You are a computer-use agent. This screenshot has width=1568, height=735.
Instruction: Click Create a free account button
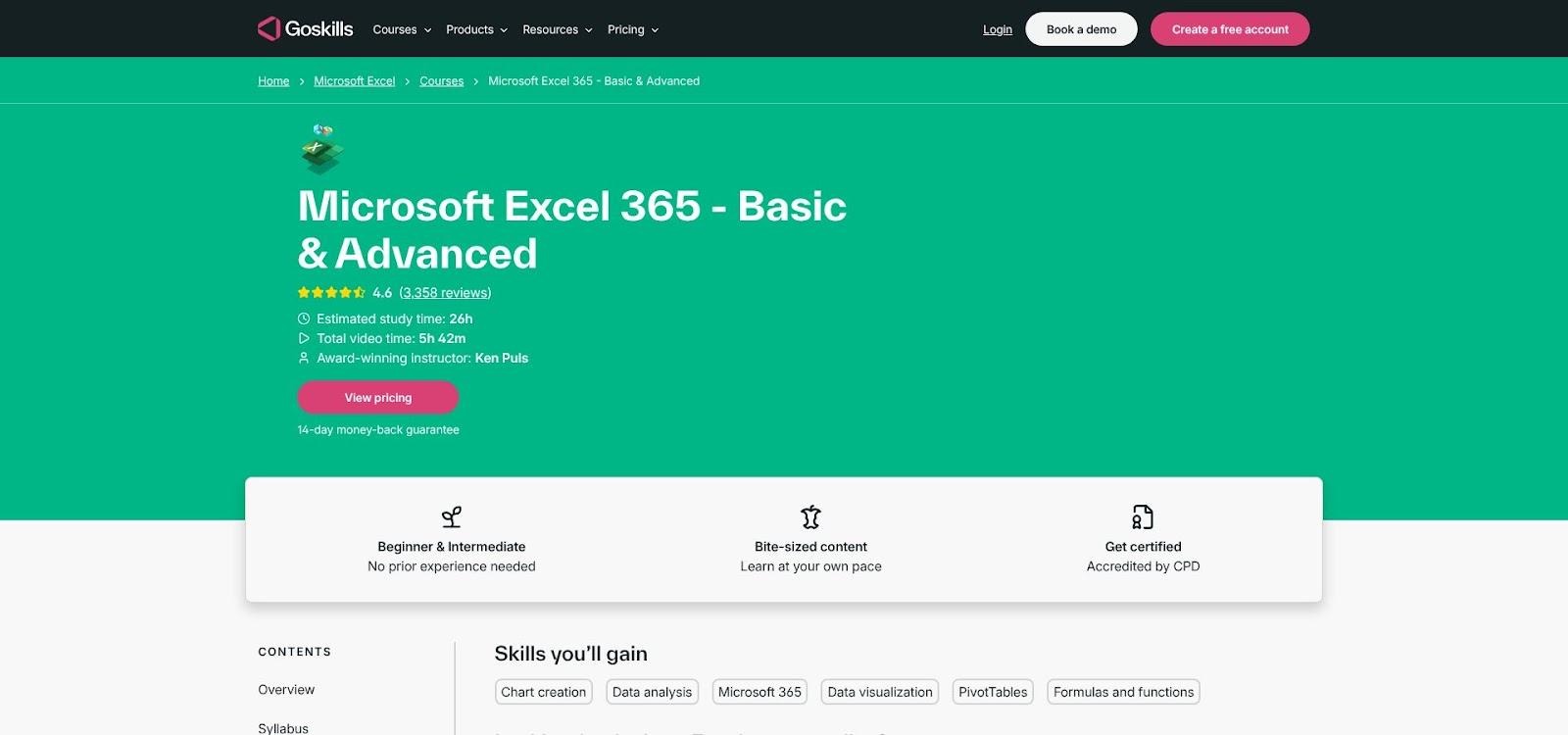[x=1230, y=29]
